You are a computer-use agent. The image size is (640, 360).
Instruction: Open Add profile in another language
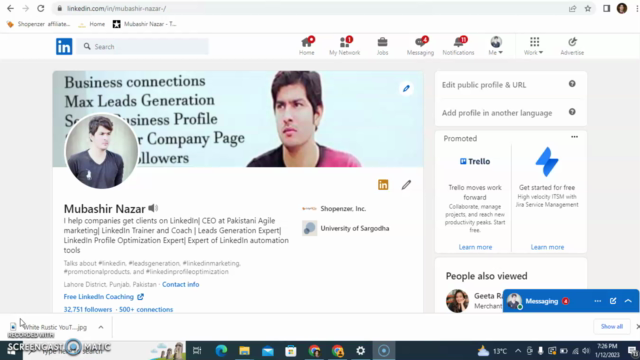[x=497, y=113]
